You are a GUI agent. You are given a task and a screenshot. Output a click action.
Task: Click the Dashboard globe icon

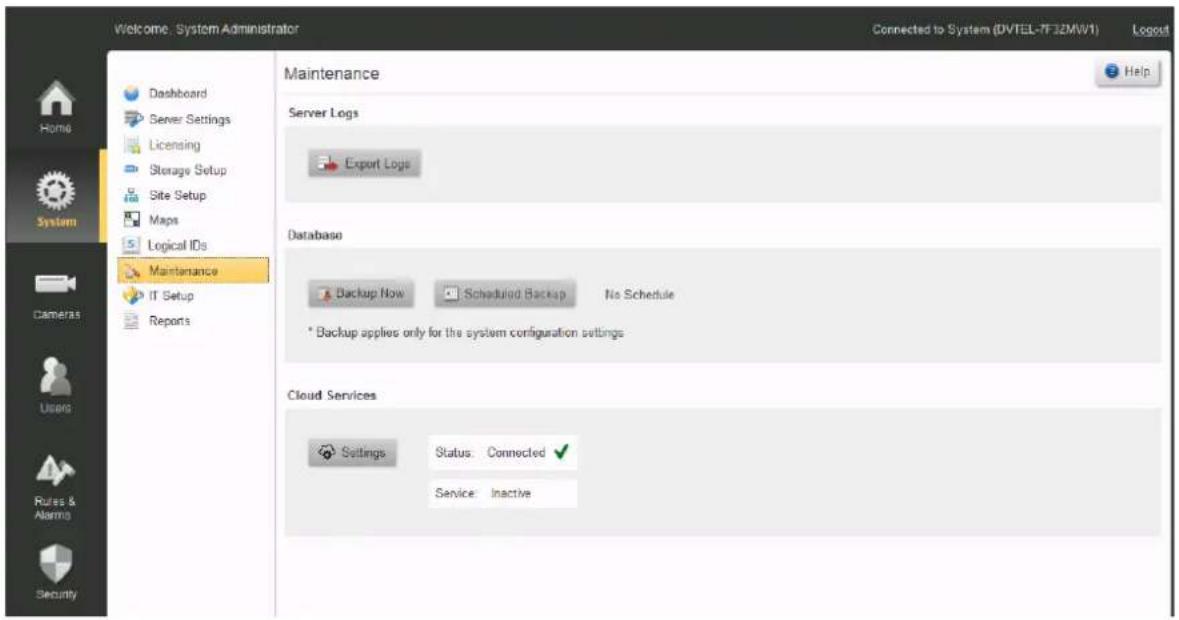132,94
